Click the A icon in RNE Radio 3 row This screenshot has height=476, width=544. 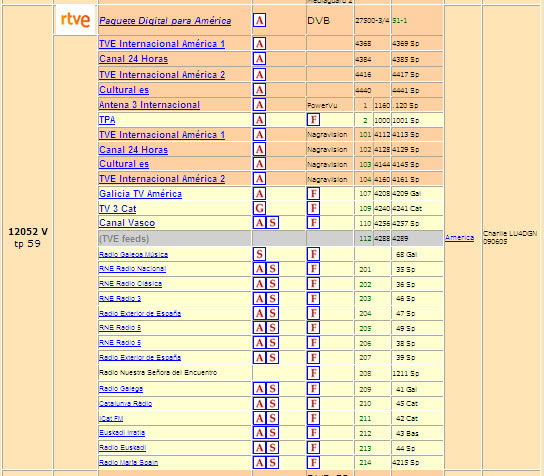click(259, 299)
